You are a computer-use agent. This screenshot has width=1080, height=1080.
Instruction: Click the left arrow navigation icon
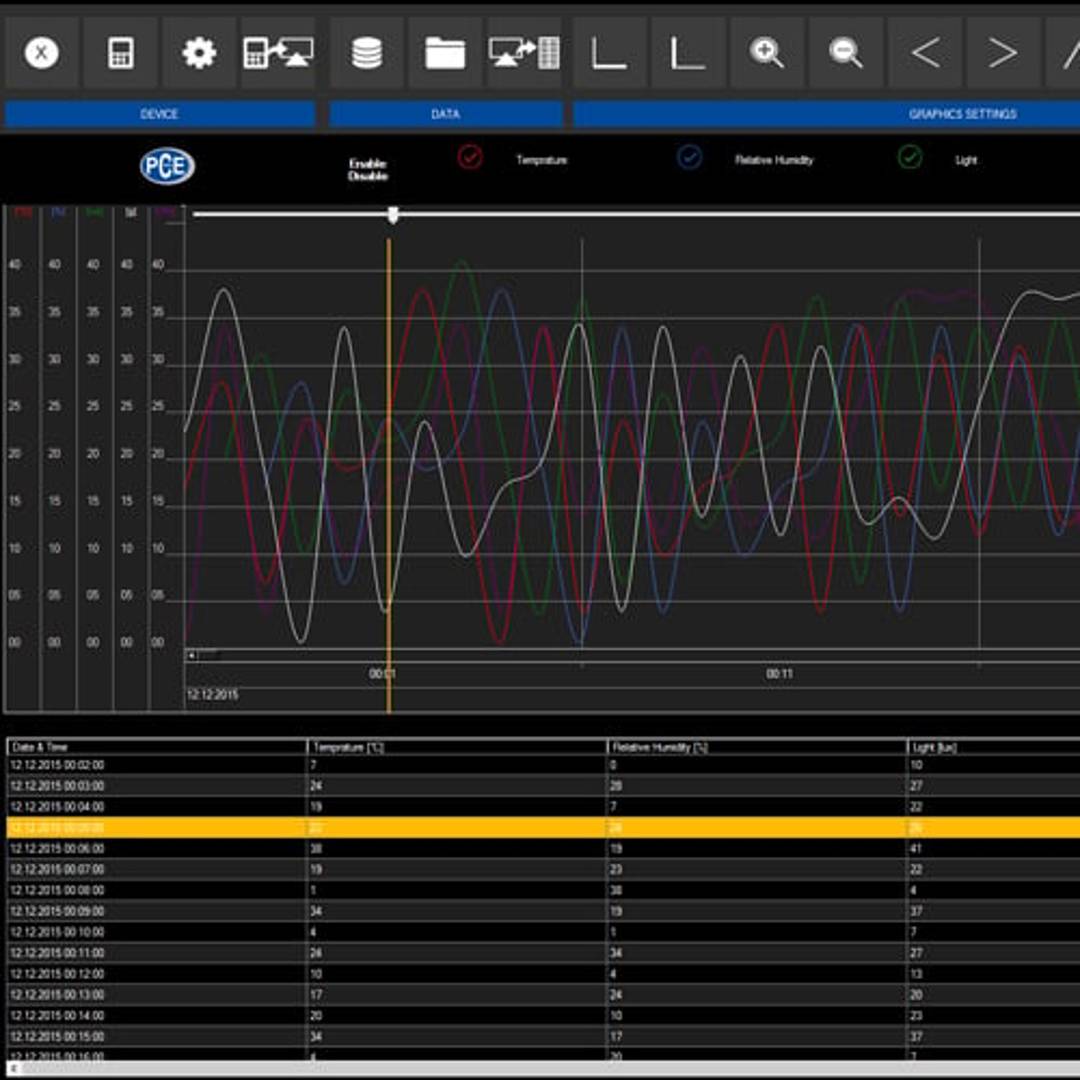pos(925,53)
